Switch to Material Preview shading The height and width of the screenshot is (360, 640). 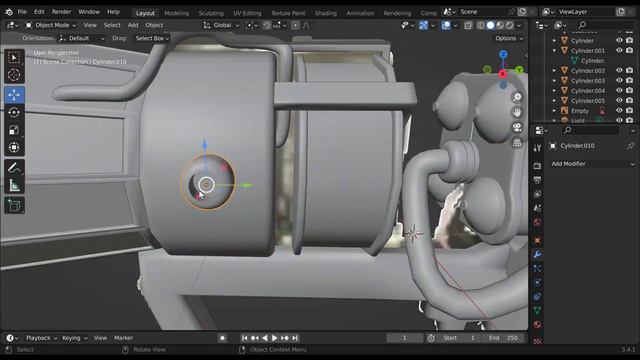point(500,25)
